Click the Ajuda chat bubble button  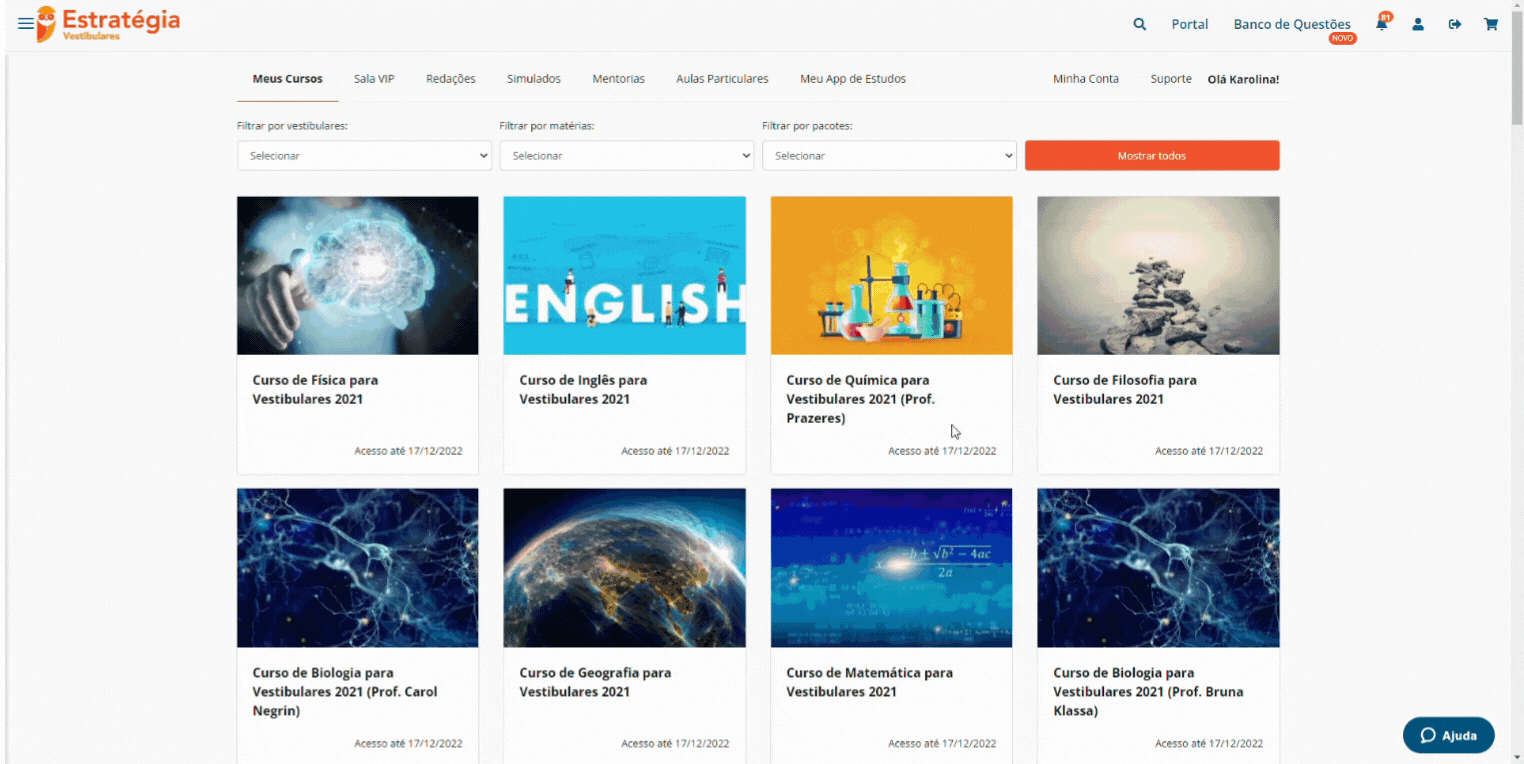(1448, 735)
